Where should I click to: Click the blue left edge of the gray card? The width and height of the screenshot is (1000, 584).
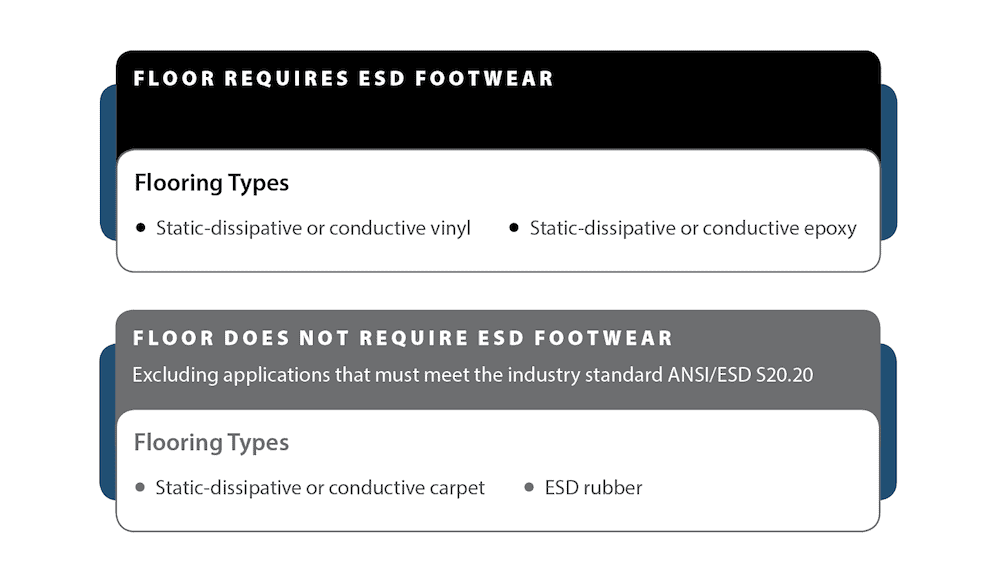pos(107,422)
